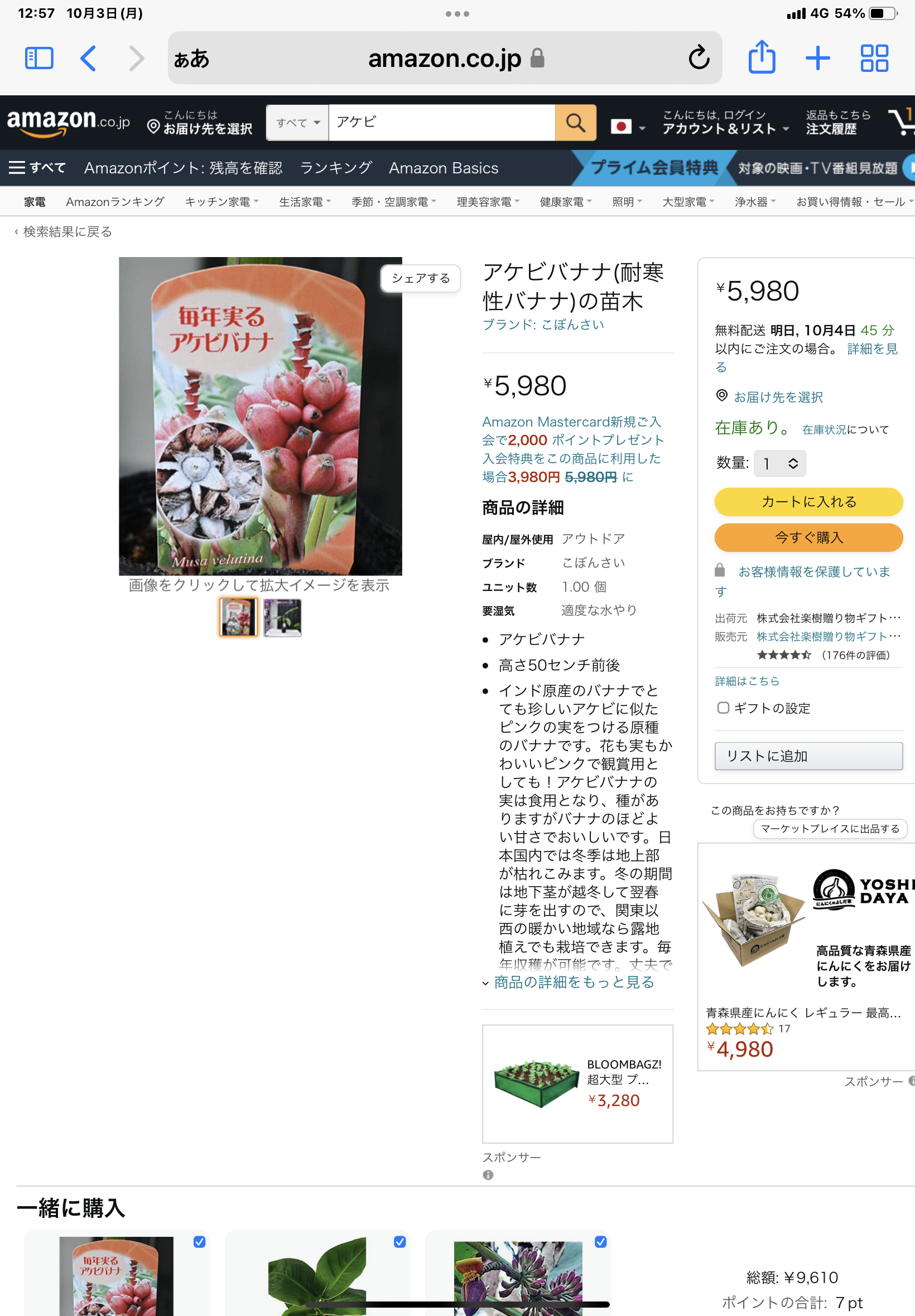This screenshot has width=915, height=1316.
Task: Open the キッチン家電 category menu
Action: point(221,202)
